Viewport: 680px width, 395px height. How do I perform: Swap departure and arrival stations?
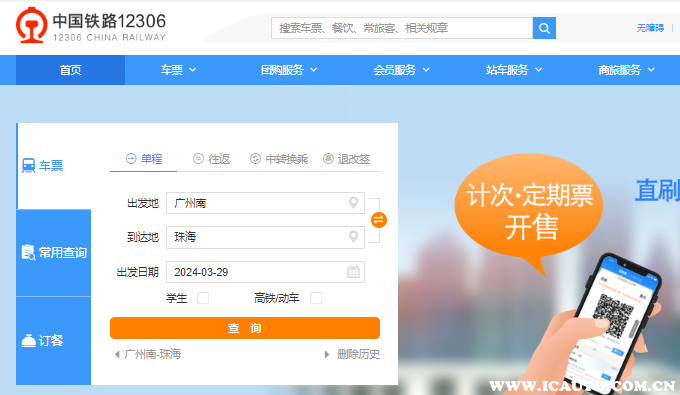(x=379, y=220)
